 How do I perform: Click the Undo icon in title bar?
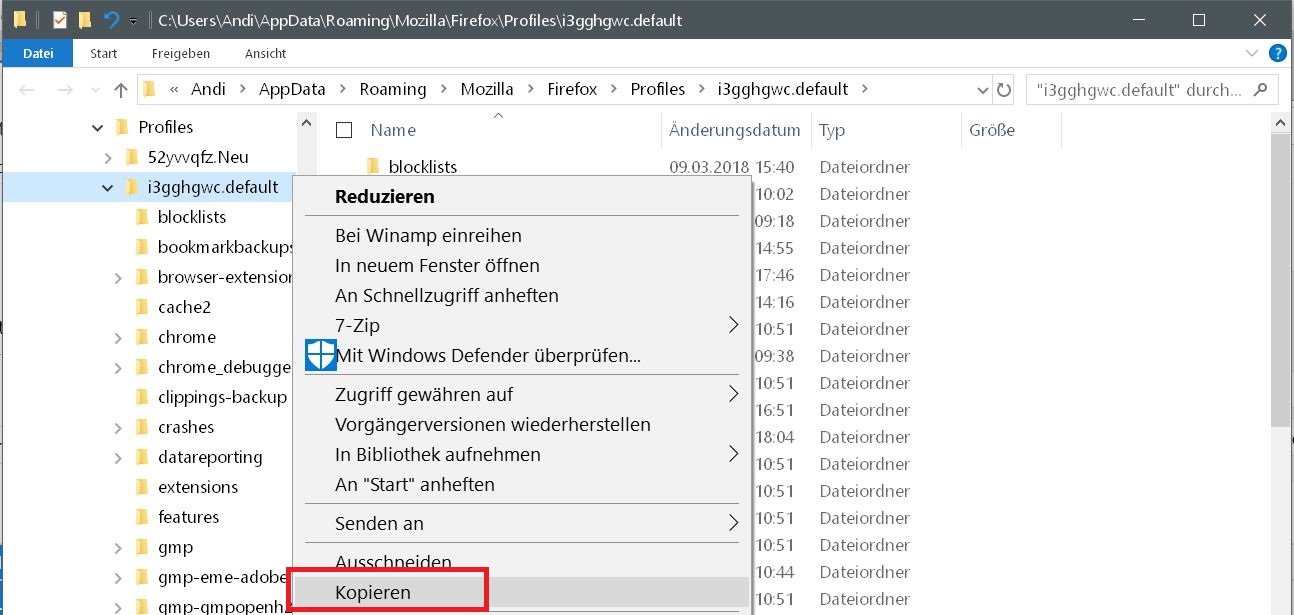112,20
